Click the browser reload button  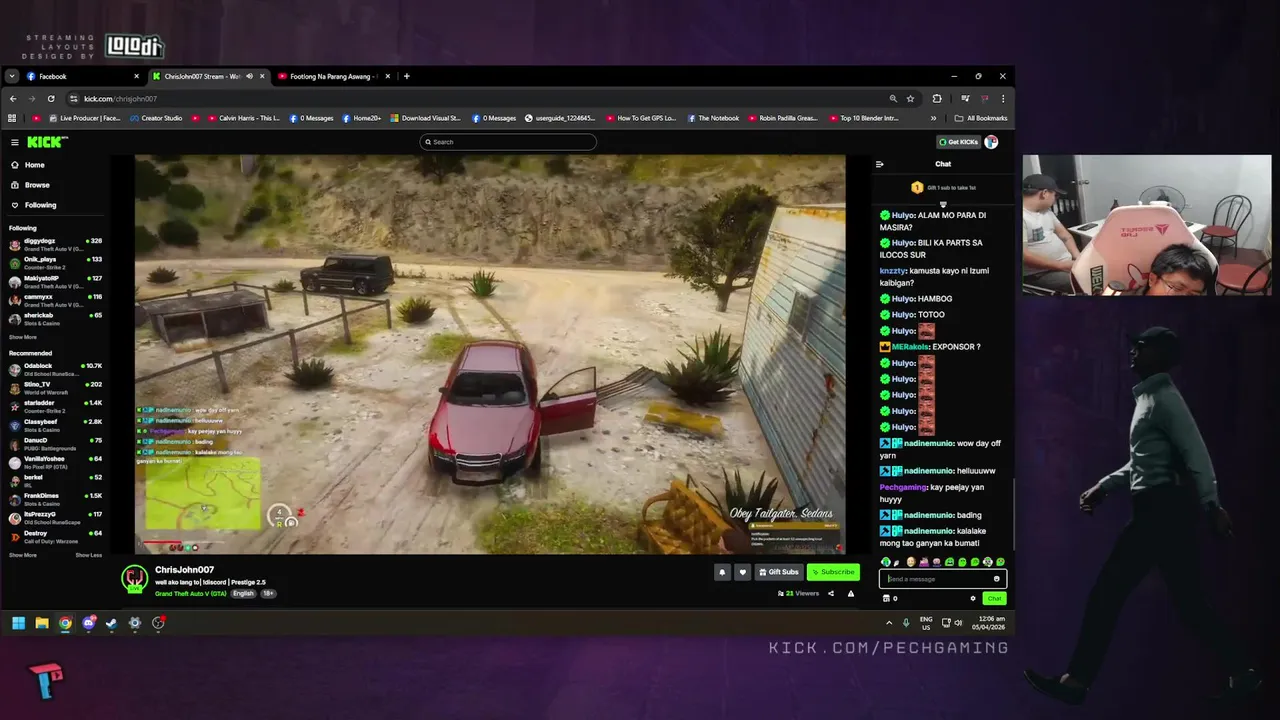(51, 99)
